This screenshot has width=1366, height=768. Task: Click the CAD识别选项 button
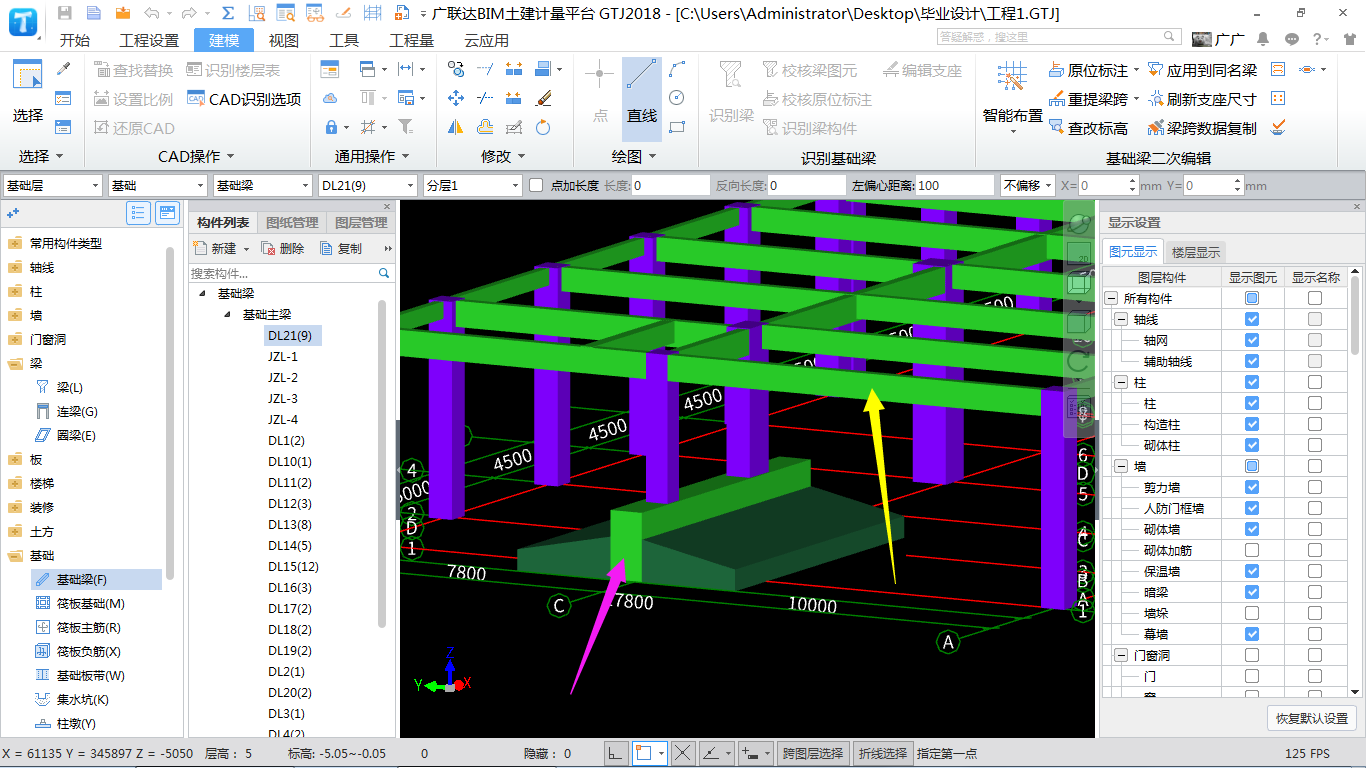tap(245, 99)
